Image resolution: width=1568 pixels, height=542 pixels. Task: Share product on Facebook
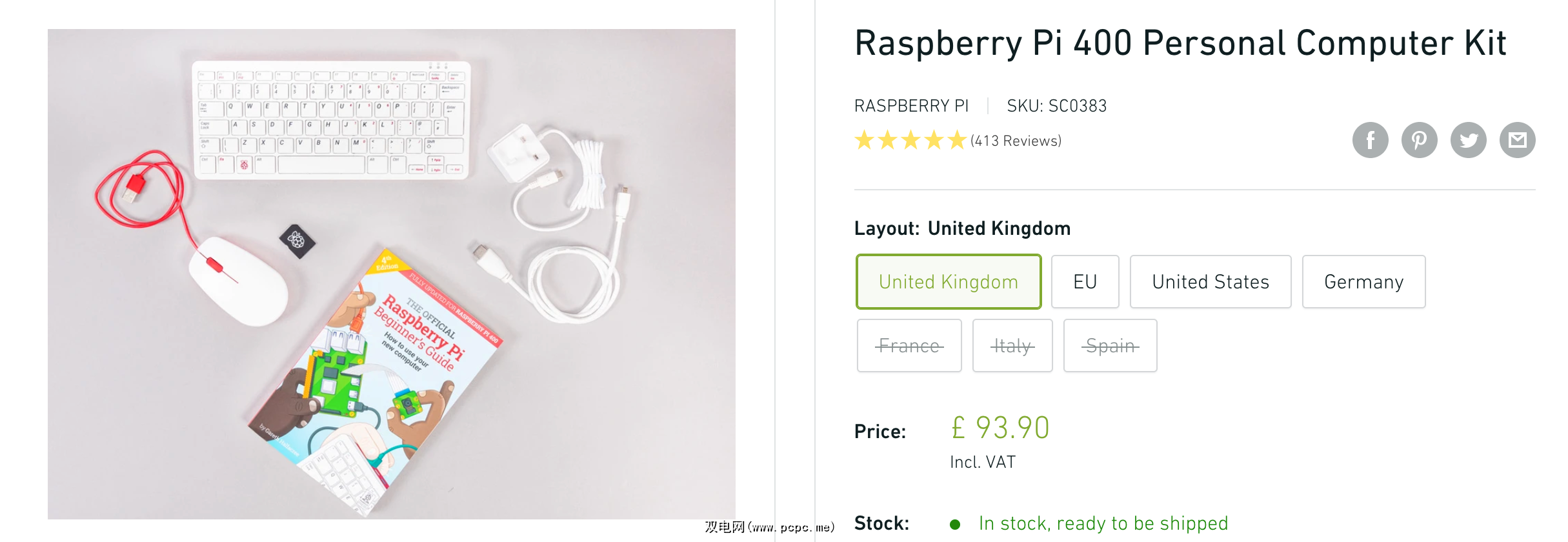1370,140
